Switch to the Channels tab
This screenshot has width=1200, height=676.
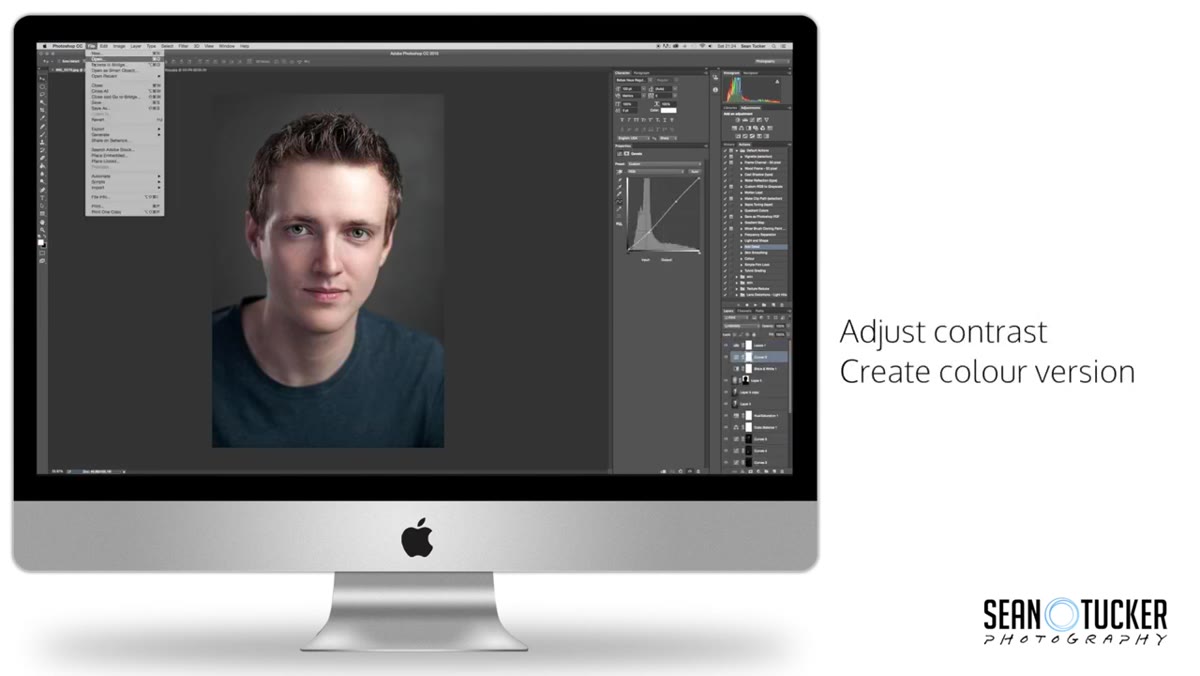[744, 311]
